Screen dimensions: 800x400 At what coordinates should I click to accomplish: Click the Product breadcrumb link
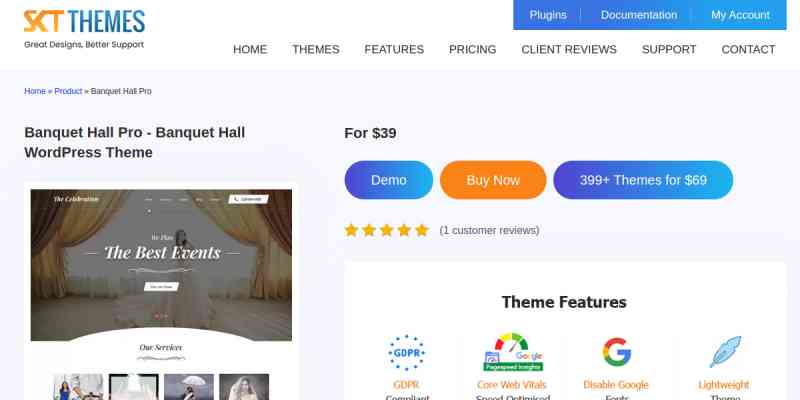click(68, 91)
